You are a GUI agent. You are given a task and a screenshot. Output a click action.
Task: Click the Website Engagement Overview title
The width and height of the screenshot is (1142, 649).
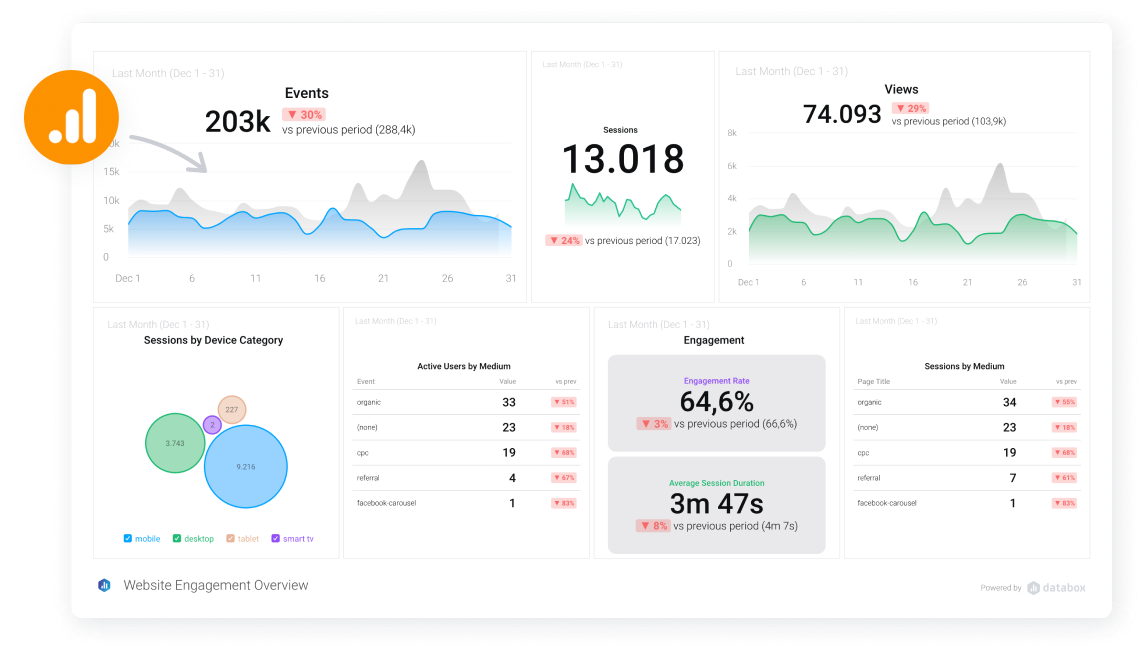pyautogui.click(x=216, y=585)
